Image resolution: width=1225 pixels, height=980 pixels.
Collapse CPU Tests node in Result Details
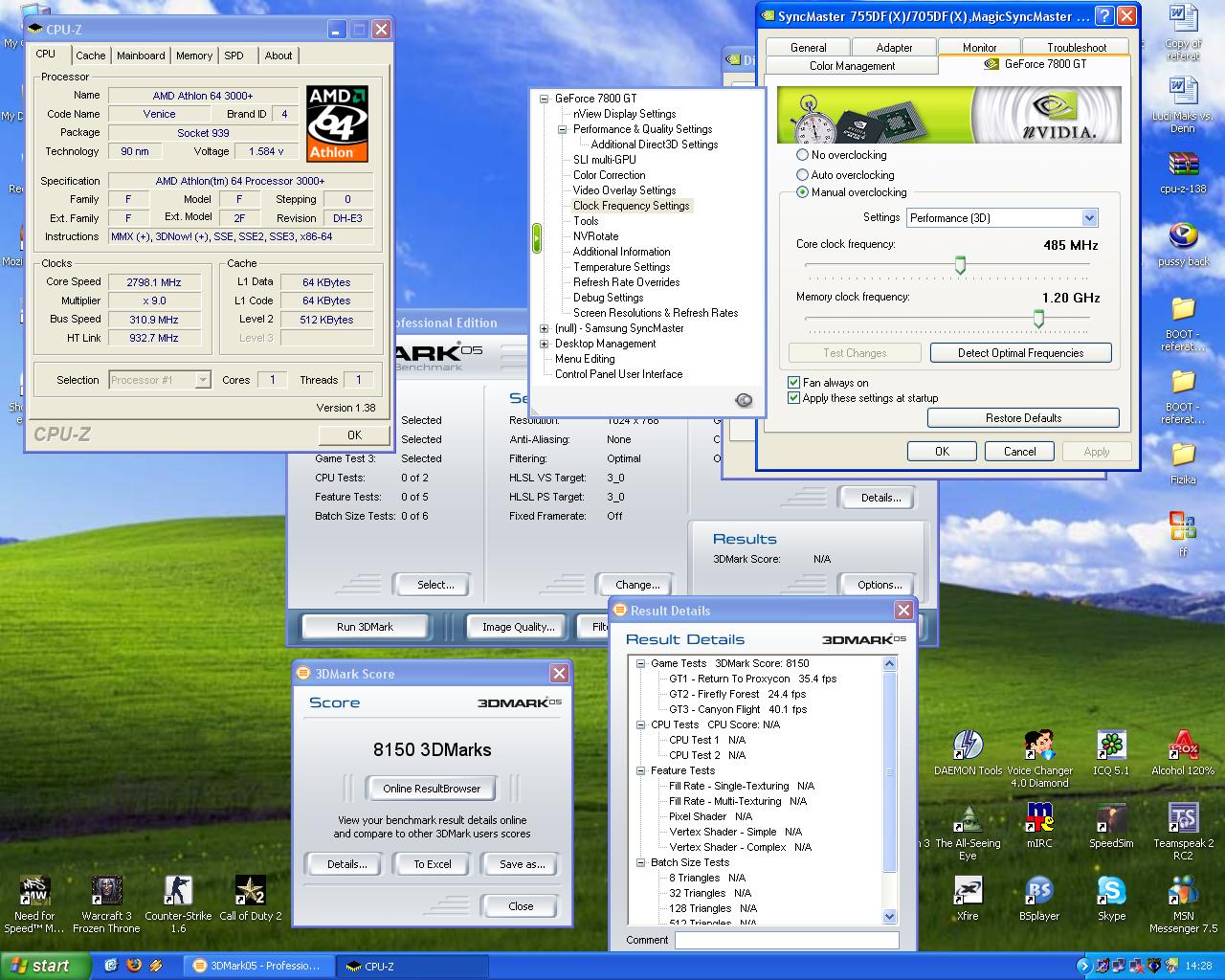[640, 724]
